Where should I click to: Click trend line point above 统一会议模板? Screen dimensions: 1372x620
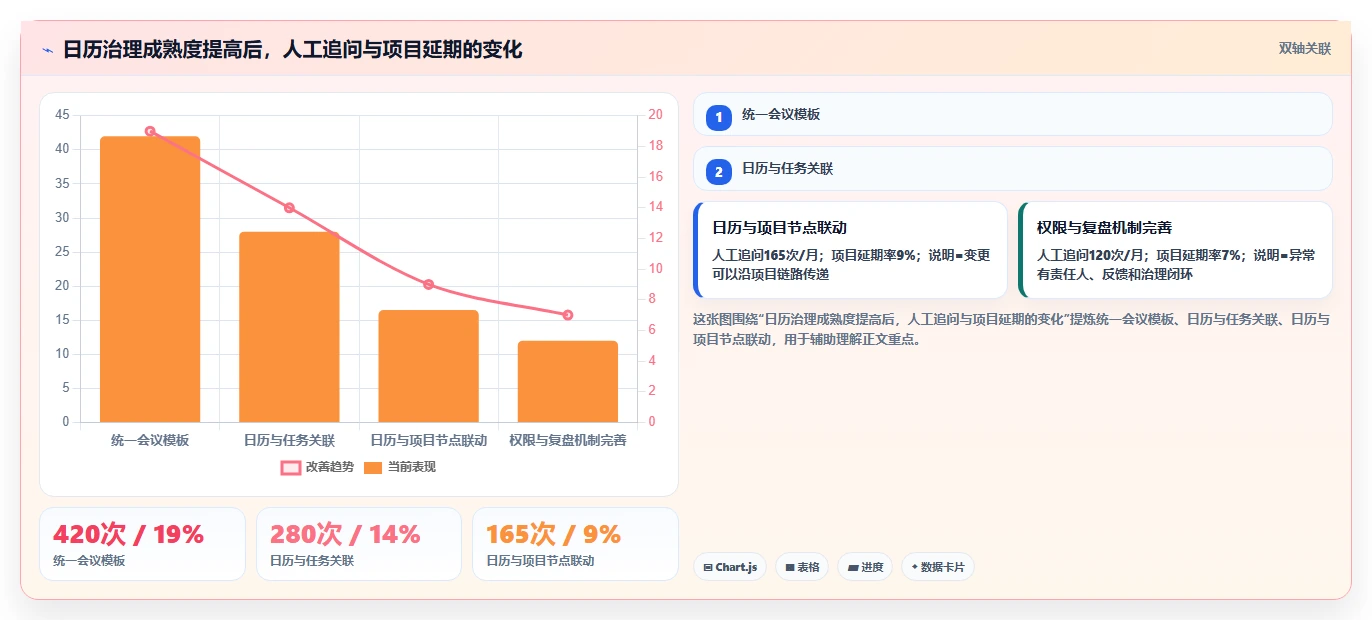point(150,131)
